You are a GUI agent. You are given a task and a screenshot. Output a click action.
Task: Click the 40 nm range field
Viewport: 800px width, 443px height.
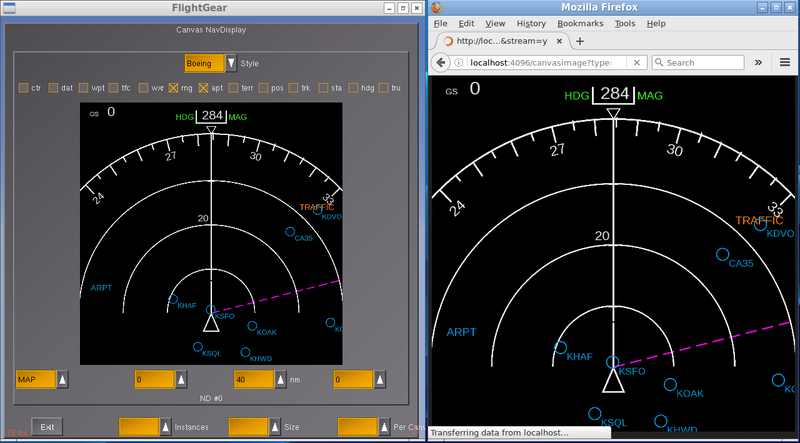(254, 380)
